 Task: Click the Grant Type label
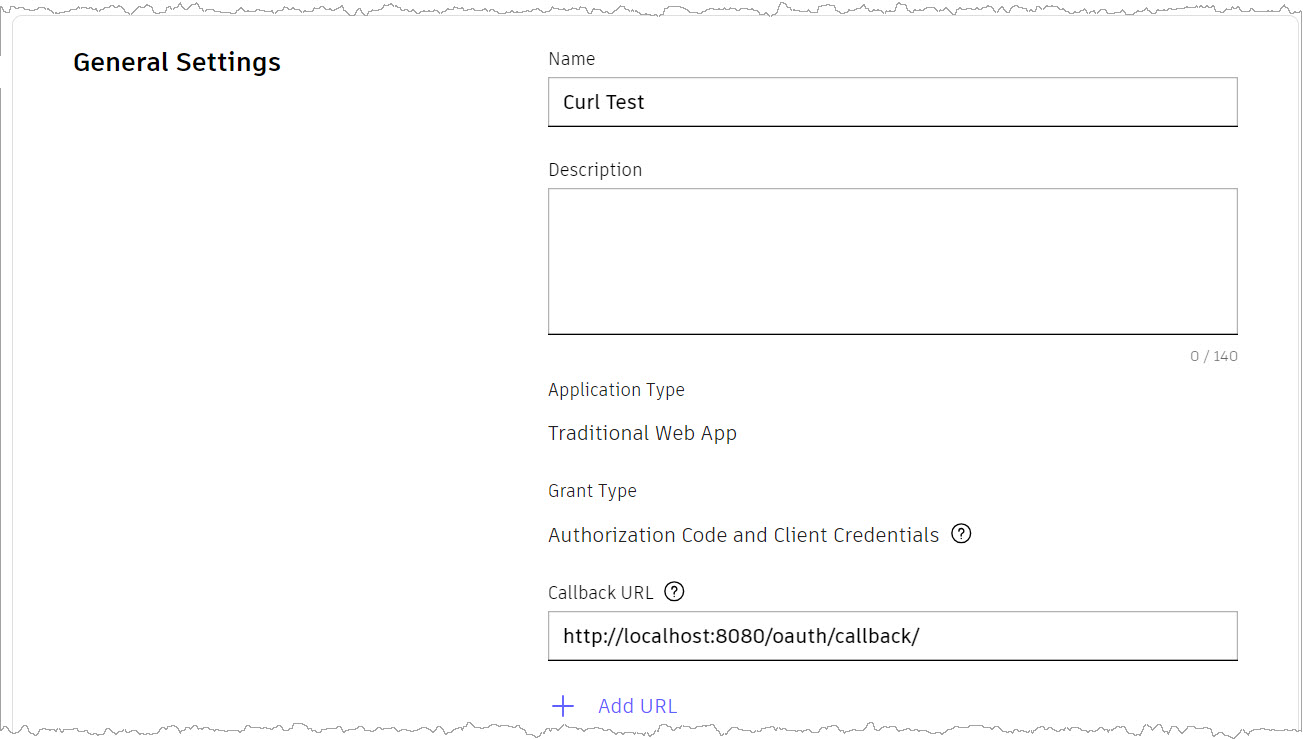click(x=592, y=491)
